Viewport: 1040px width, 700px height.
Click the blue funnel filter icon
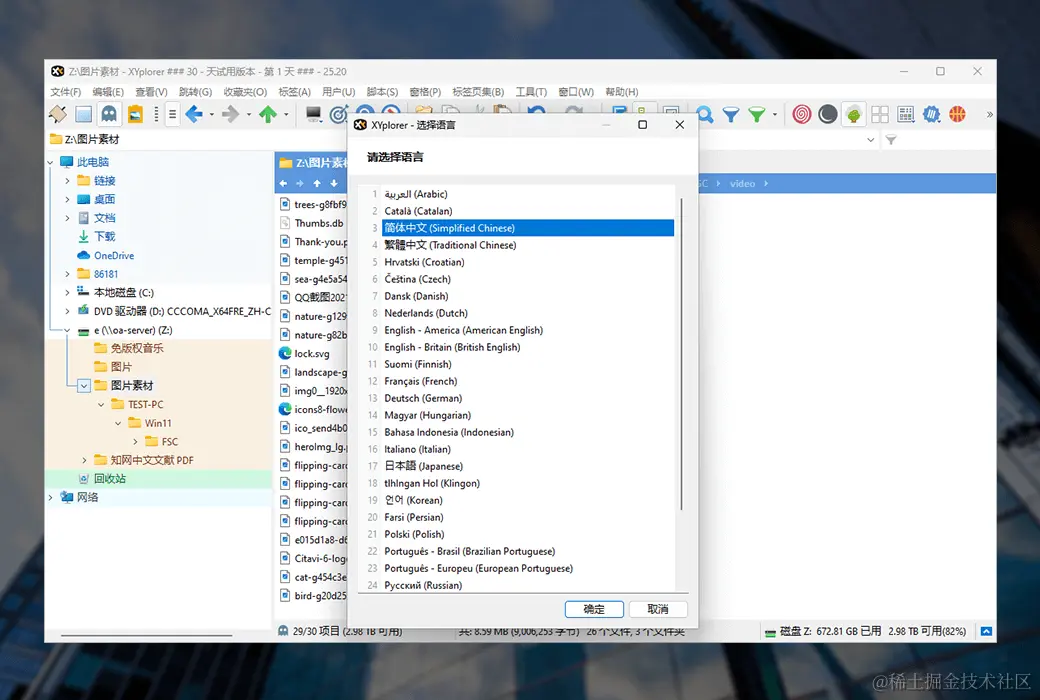[x=731, y=115]
